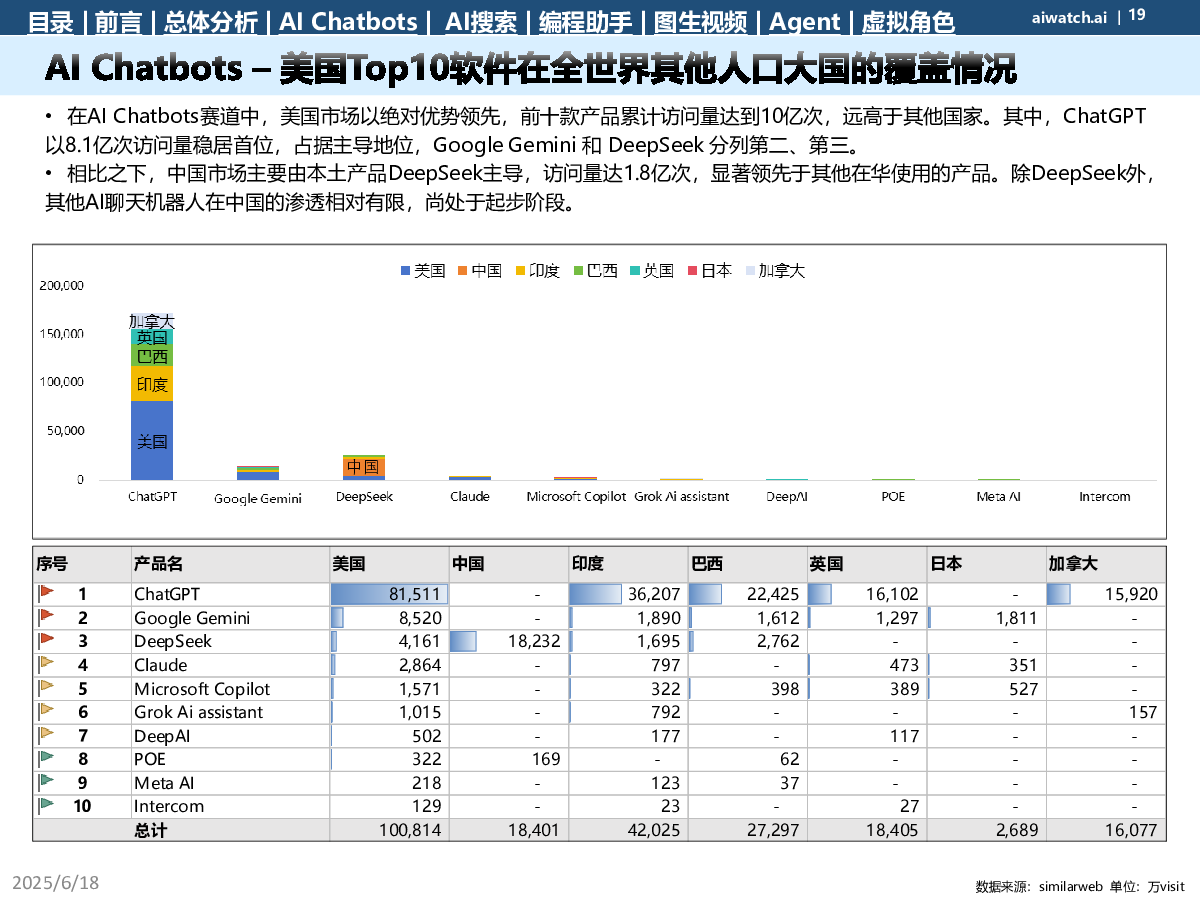The image size is (1200, 900).
Task: Open the 目录 section in top navigation
Action: coord(50,21)
